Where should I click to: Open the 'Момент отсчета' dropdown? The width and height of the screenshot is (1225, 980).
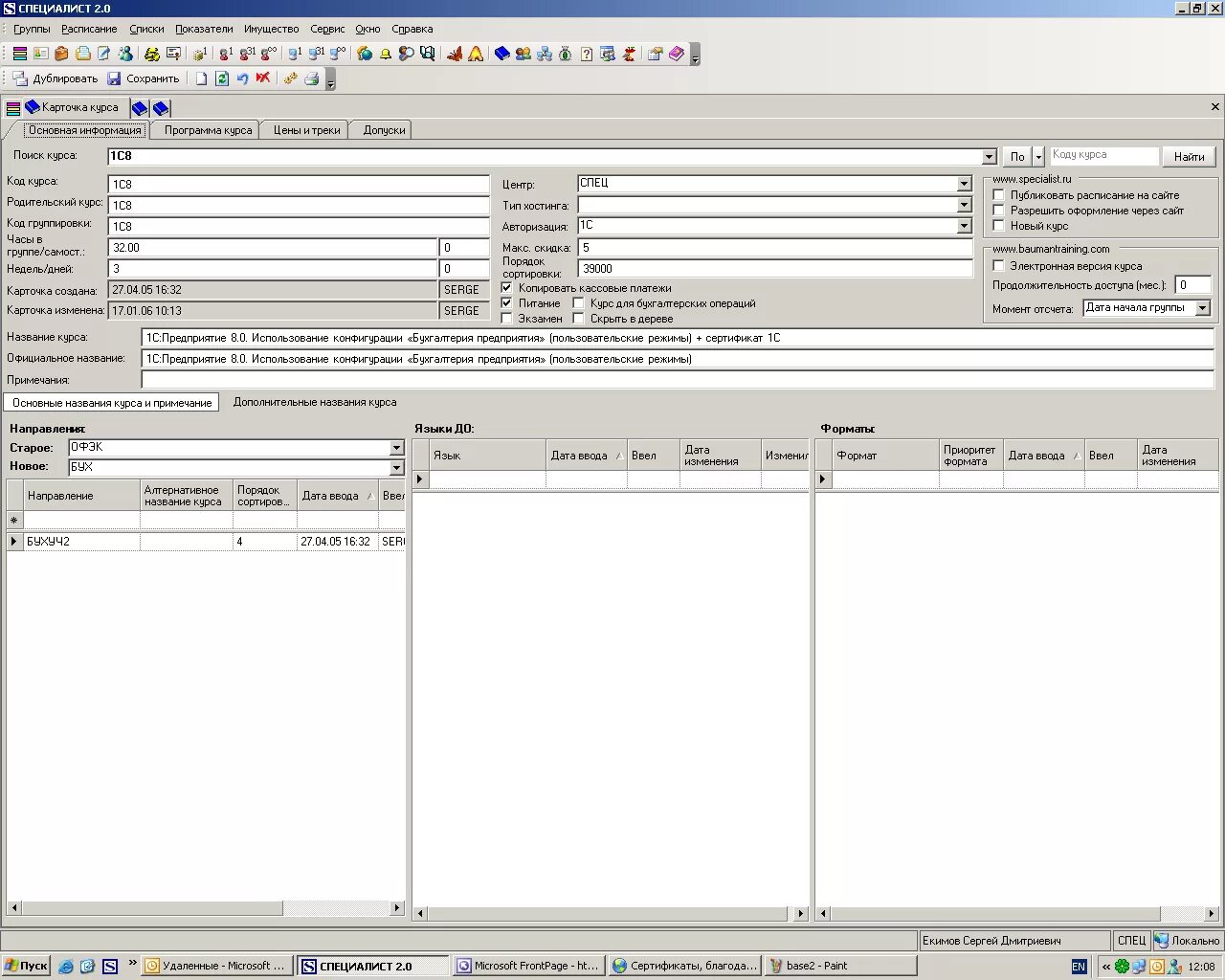coord(1203,308)
